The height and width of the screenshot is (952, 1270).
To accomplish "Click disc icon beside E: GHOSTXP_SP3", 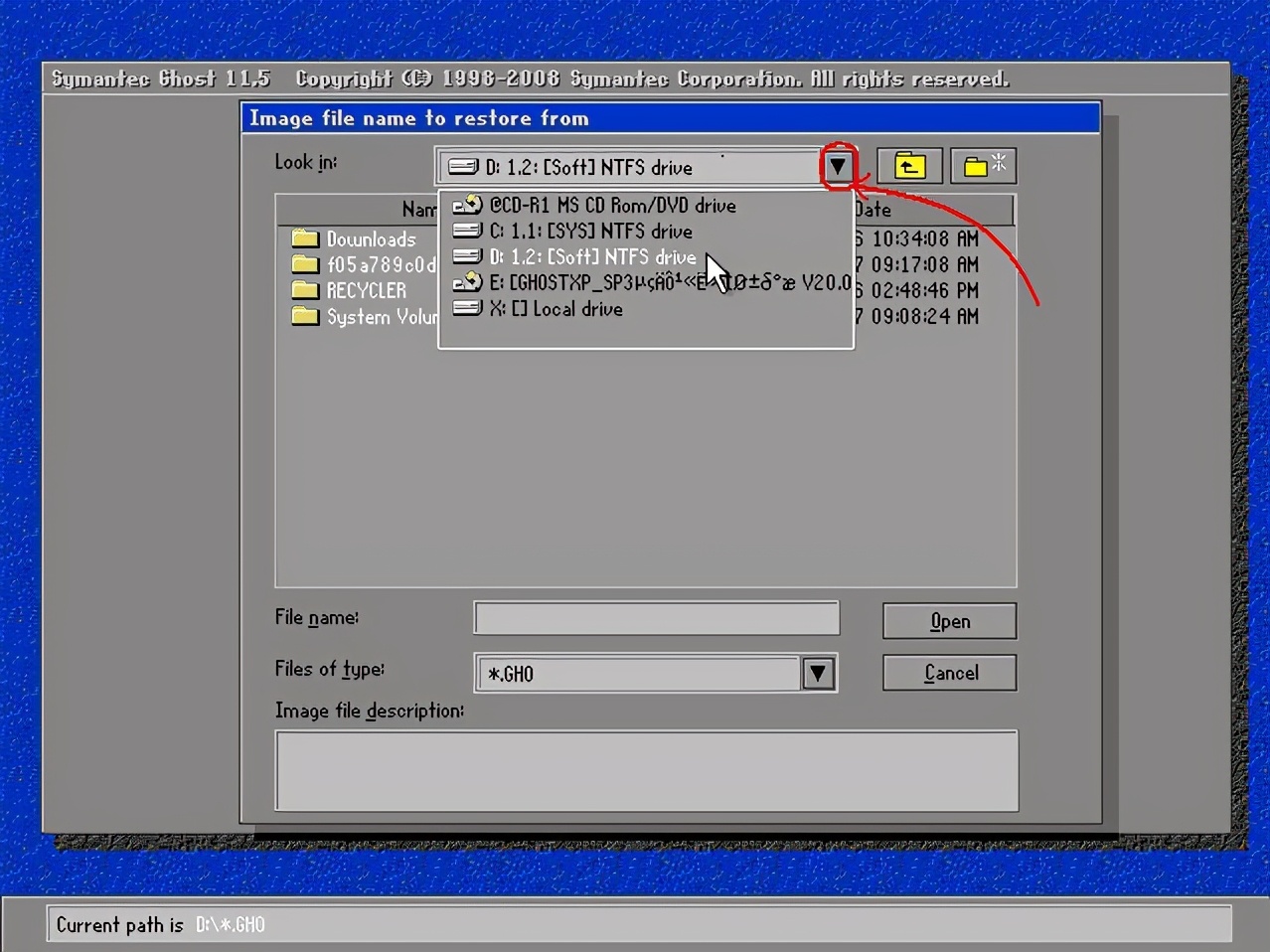I will [x=467, y=283].
